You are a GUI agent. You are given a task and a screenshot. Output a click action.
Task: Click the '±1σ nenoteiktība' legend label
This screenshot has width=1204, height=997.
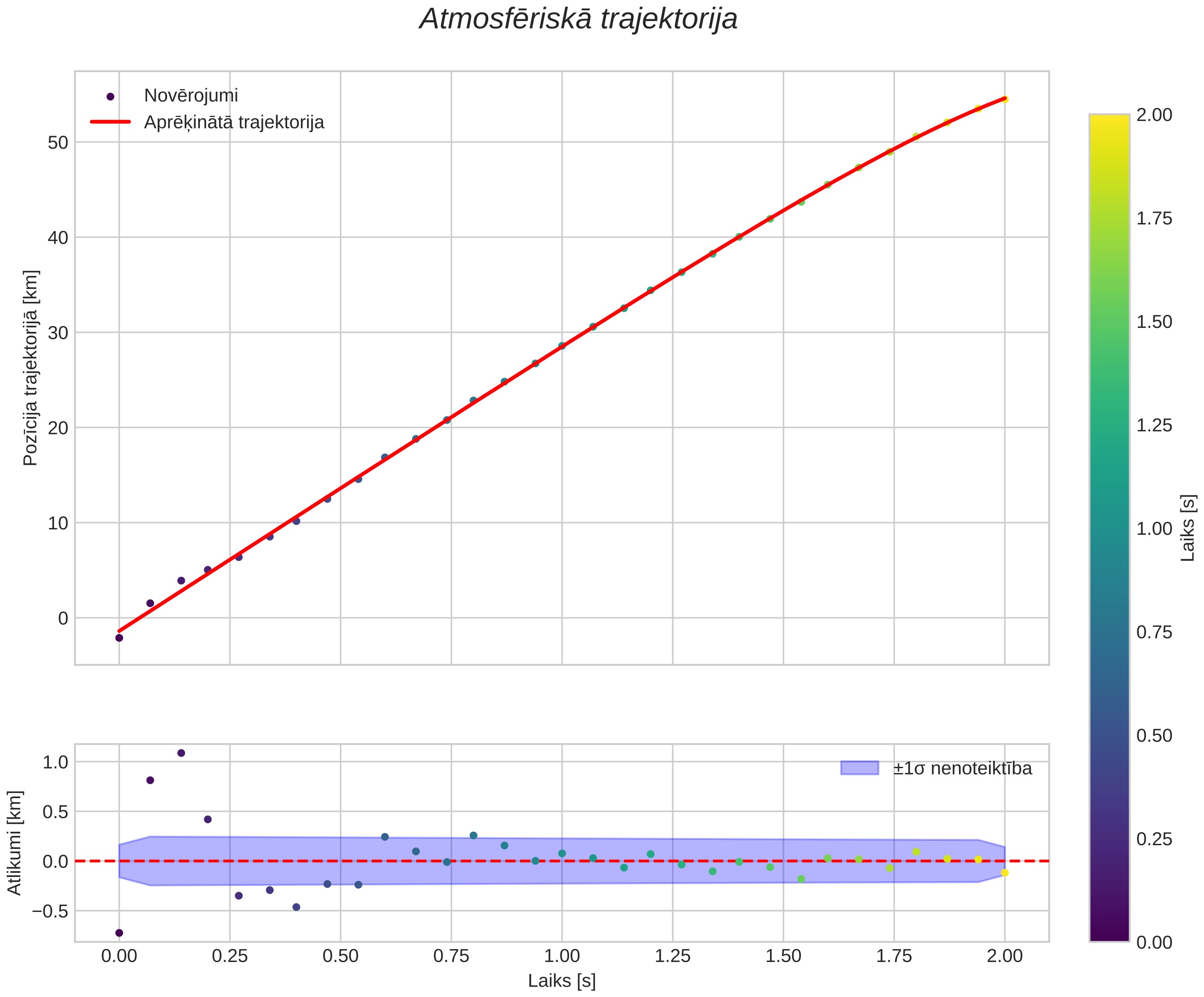click(962, 768)
